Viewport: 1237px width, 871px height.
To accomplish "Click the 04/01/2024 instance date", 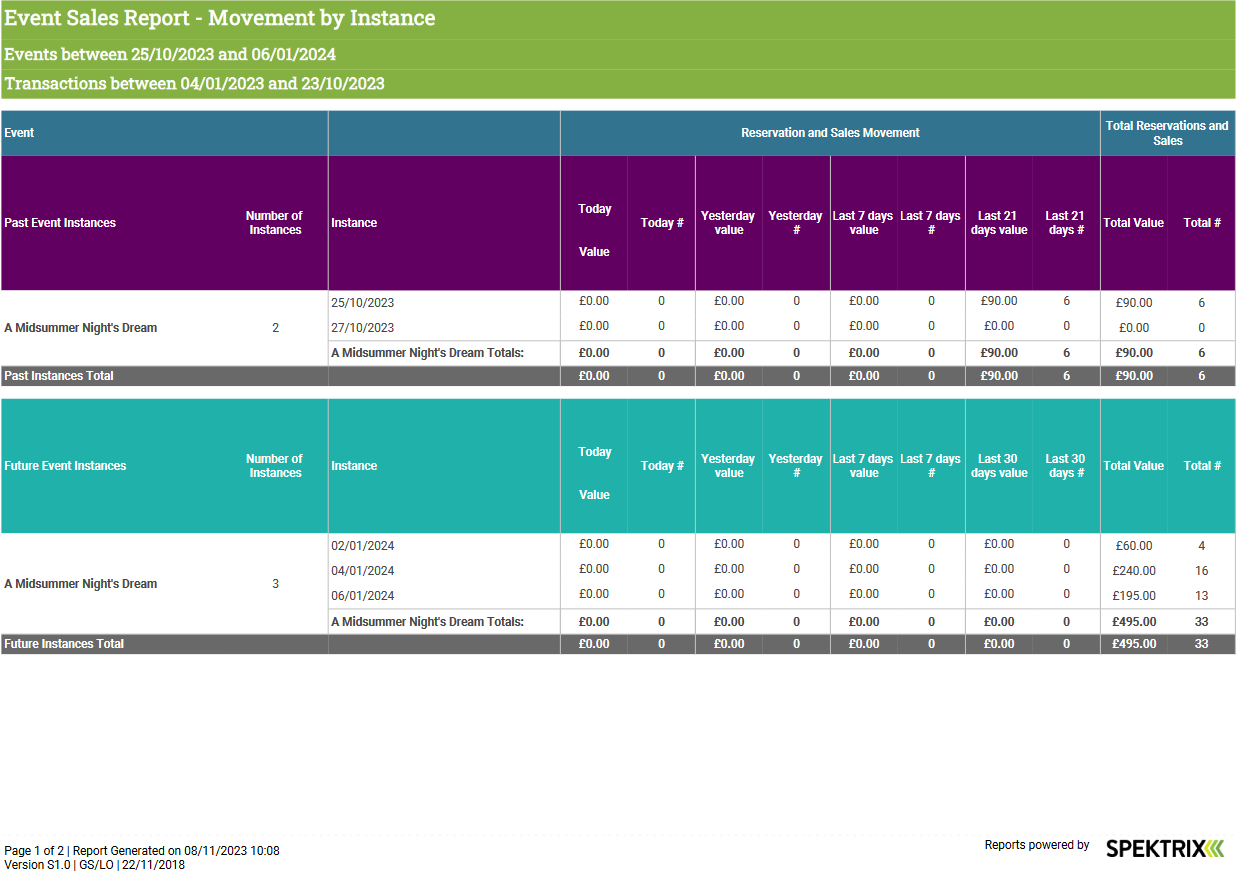I will pyautogui.click(x=362, y=571).
